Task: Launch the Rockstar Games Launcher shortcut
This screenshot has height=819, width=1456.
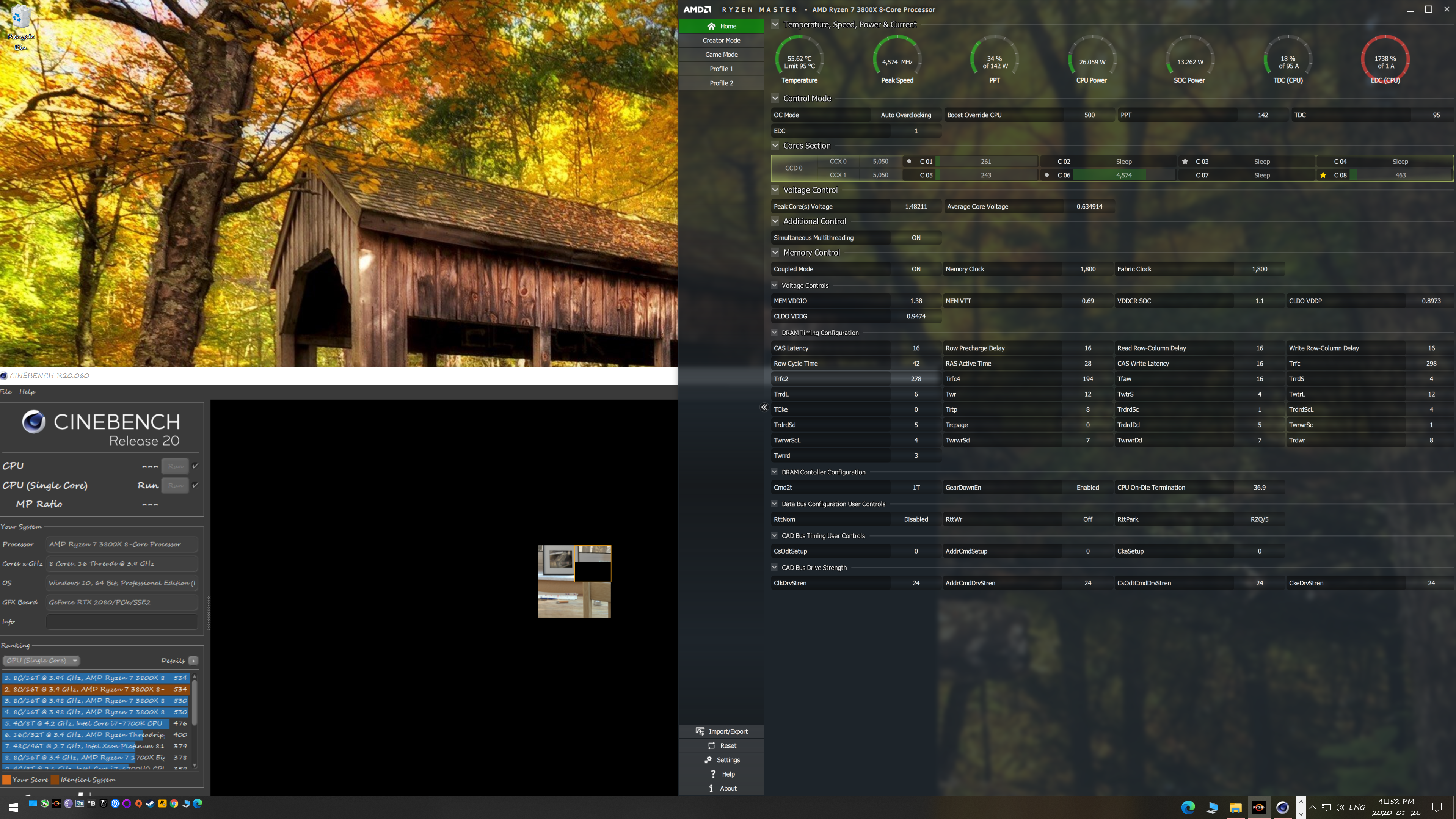Action: coord(162,803)
